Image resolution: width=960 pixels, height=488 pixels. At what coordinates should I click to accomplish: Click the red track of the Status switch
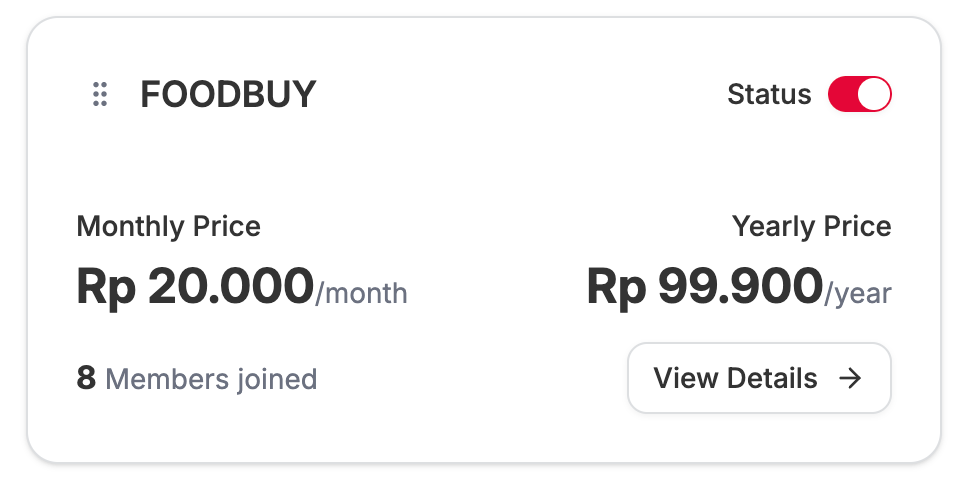click(842, 95)
